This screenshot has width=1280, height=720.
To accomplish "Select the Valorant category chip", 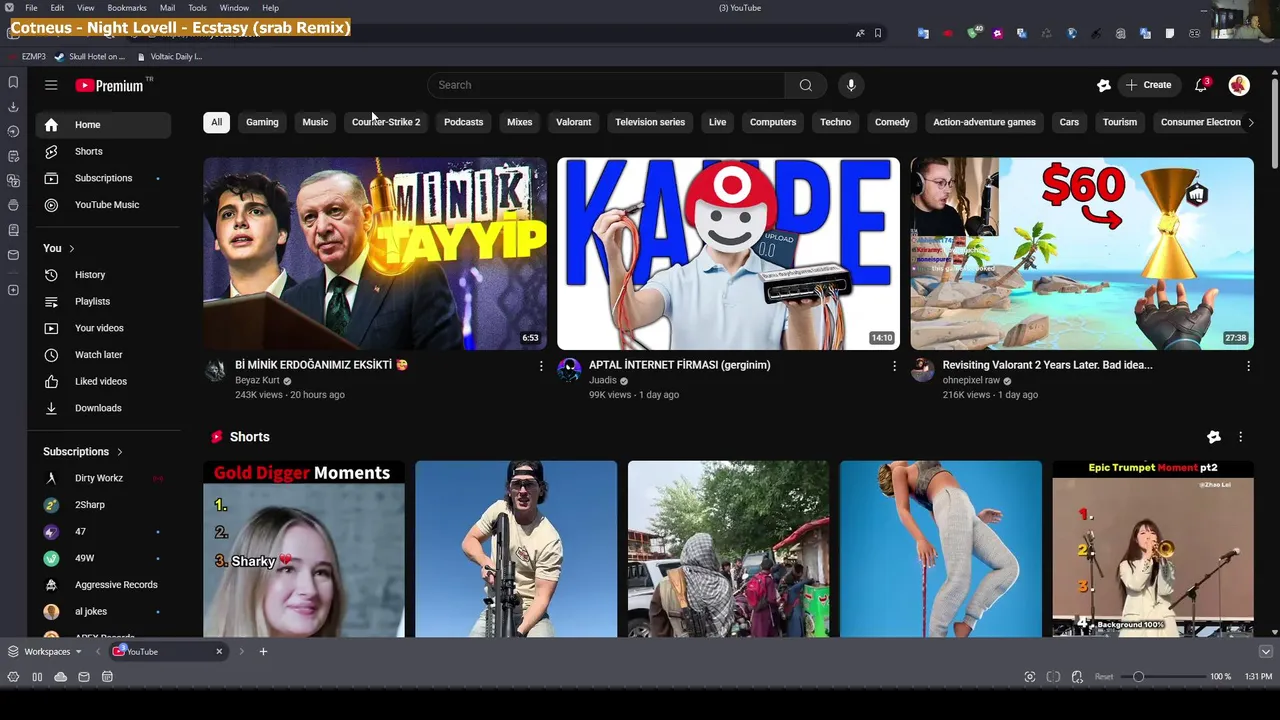I will 573,122.
